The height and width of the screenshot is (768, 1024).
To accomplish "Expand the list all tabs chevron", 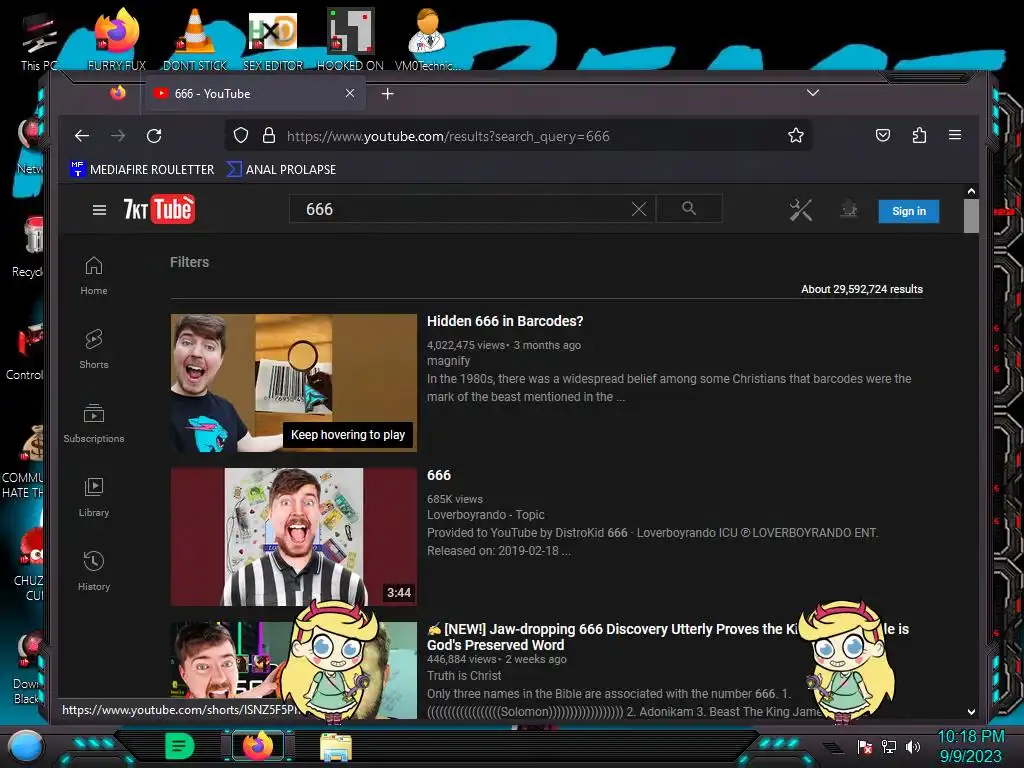I will pos(812,93).
